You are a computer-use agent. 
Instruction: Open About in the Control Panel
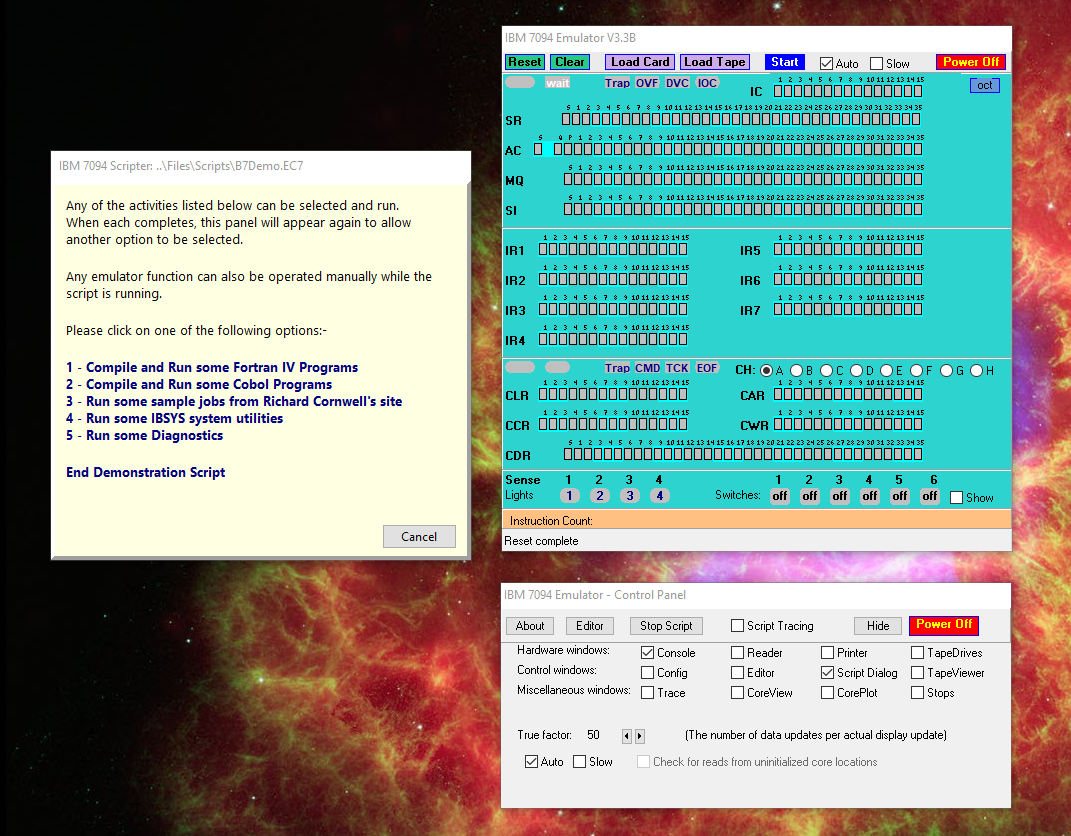tap(530, 626)
